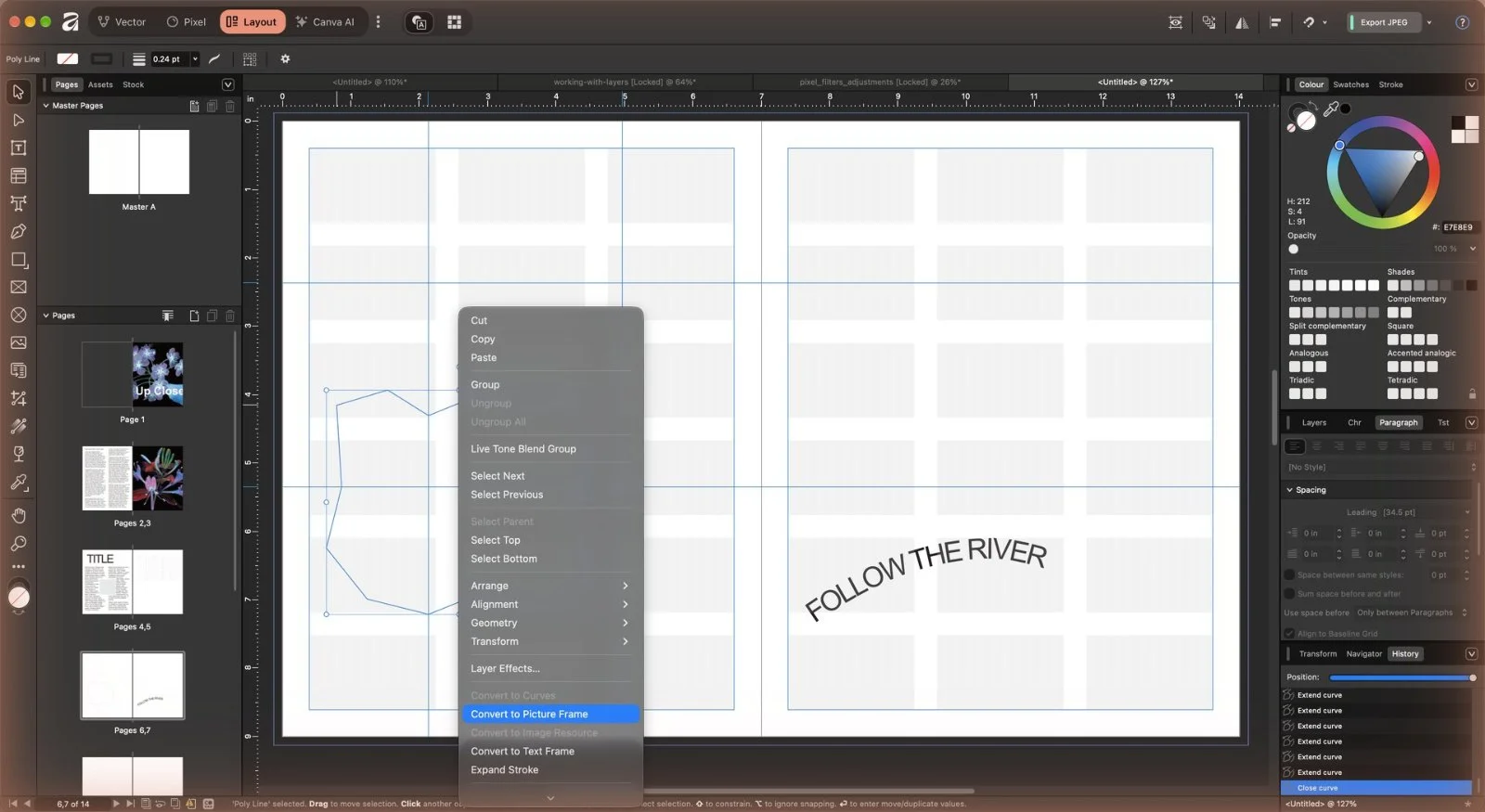Select the Rectangle shape tool

click(x=19, y=260)
